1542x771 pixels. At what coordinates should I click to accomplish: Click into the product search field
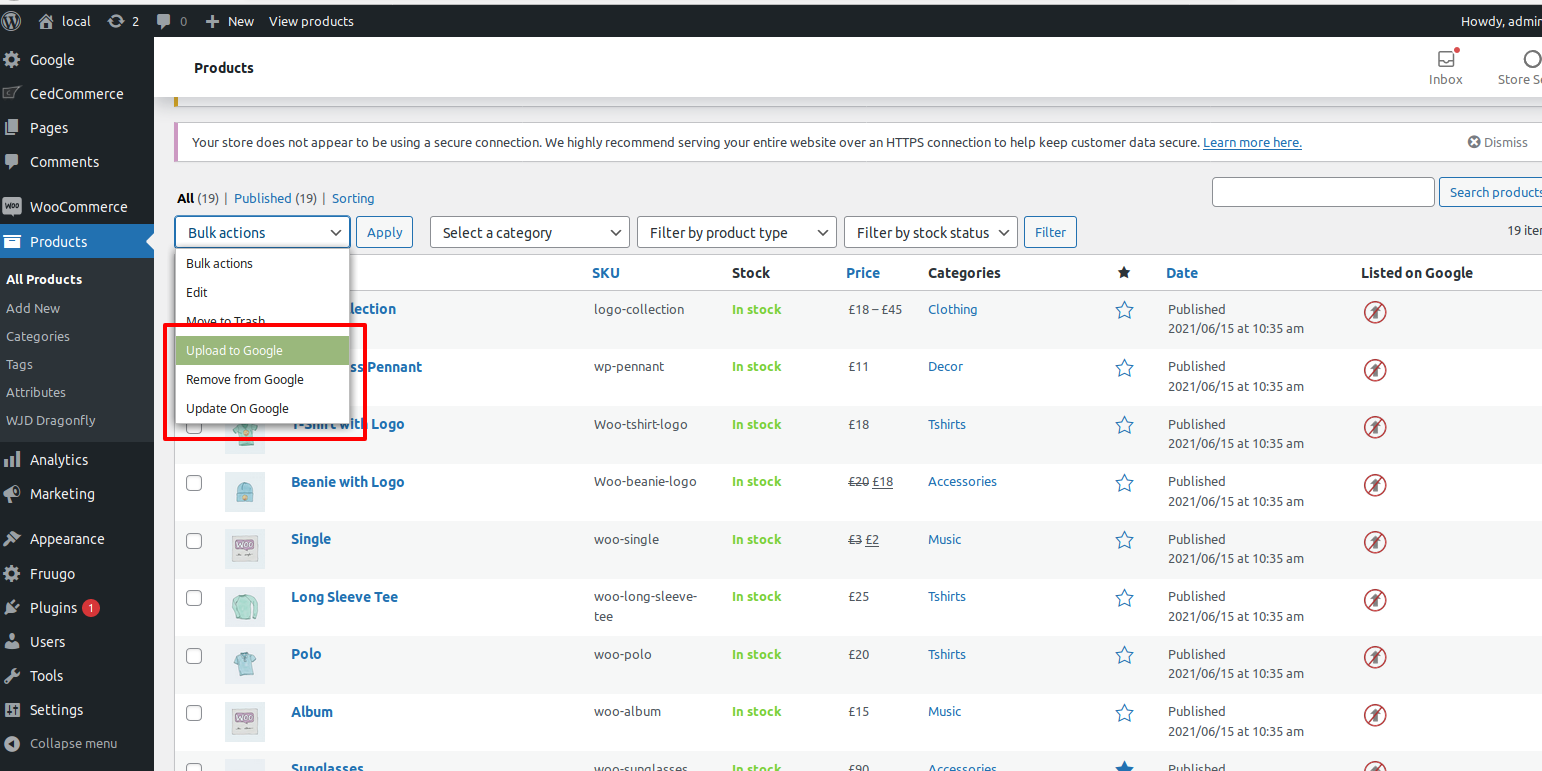pos(1323,192)
